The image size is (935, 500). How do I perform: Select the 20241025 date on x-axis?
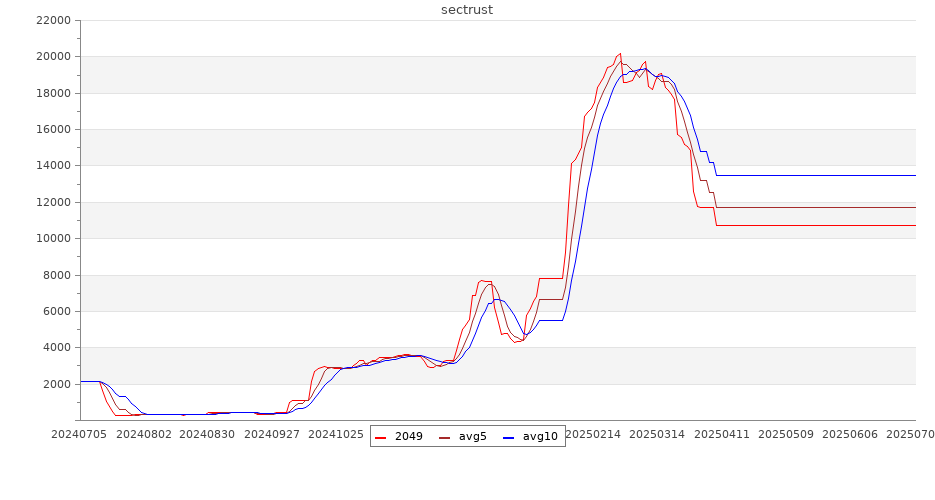[x=336, y=435]
